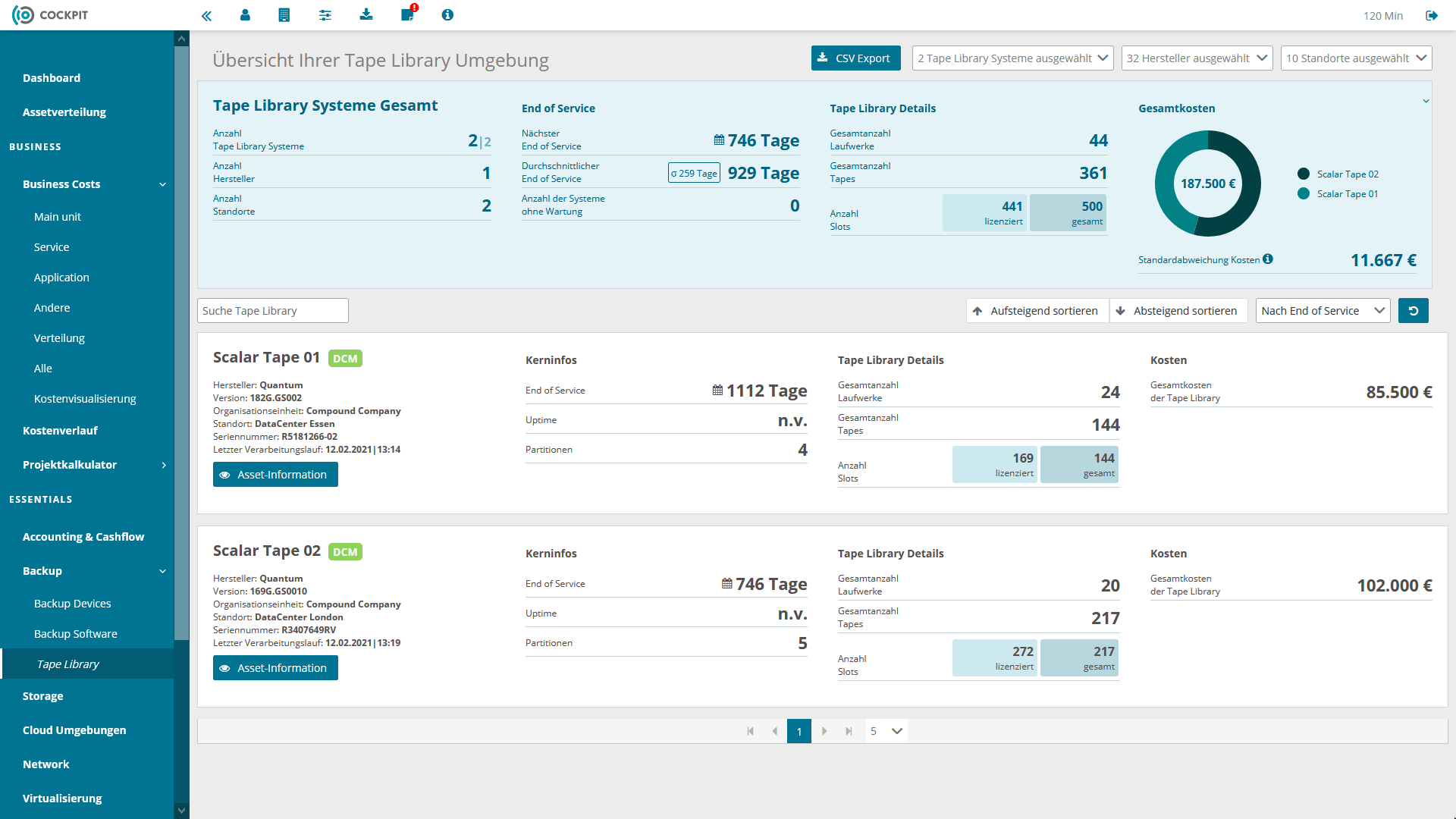Click the logout icon at top right
This screenshot has height=819, width=1456.
point(1432,15)
